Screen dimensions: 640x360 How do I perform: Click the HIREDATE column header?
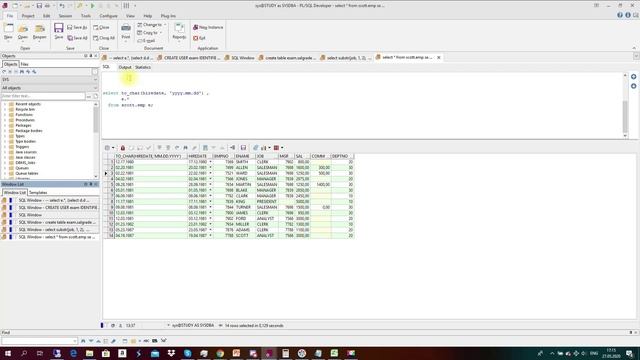tap(200, 156)
